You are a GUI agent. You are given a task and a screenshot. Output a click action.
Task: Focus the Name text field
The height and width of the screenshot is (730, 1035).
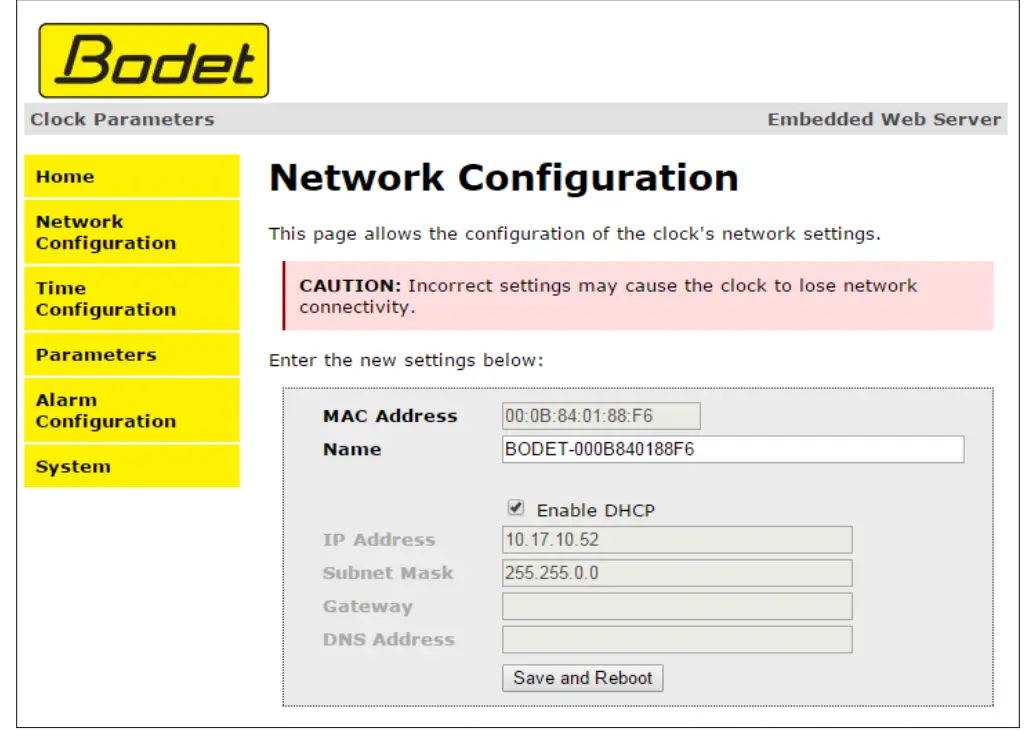[x=733, y=450]
